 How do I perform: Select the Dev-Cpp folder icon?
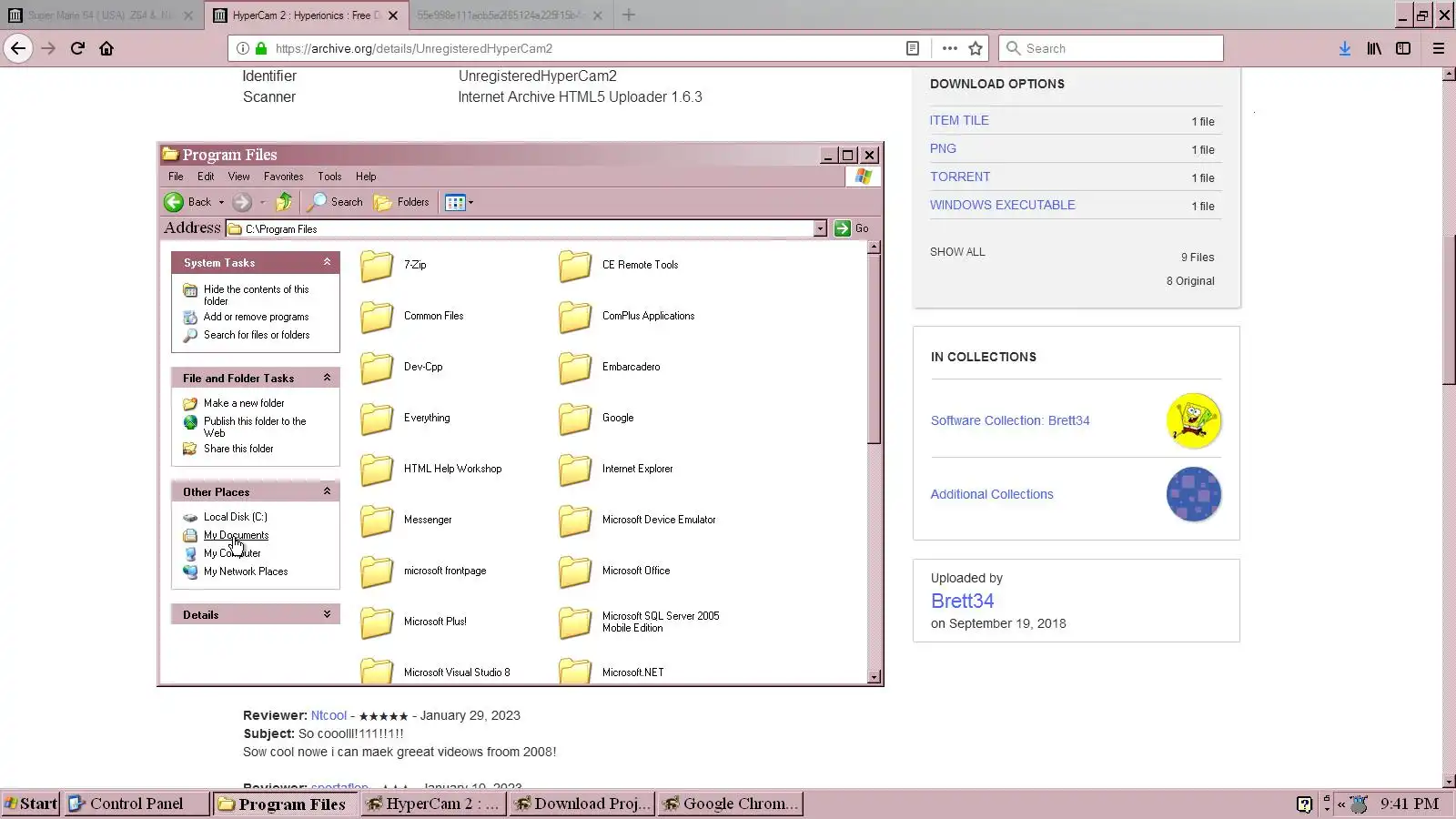click(377, 368)
